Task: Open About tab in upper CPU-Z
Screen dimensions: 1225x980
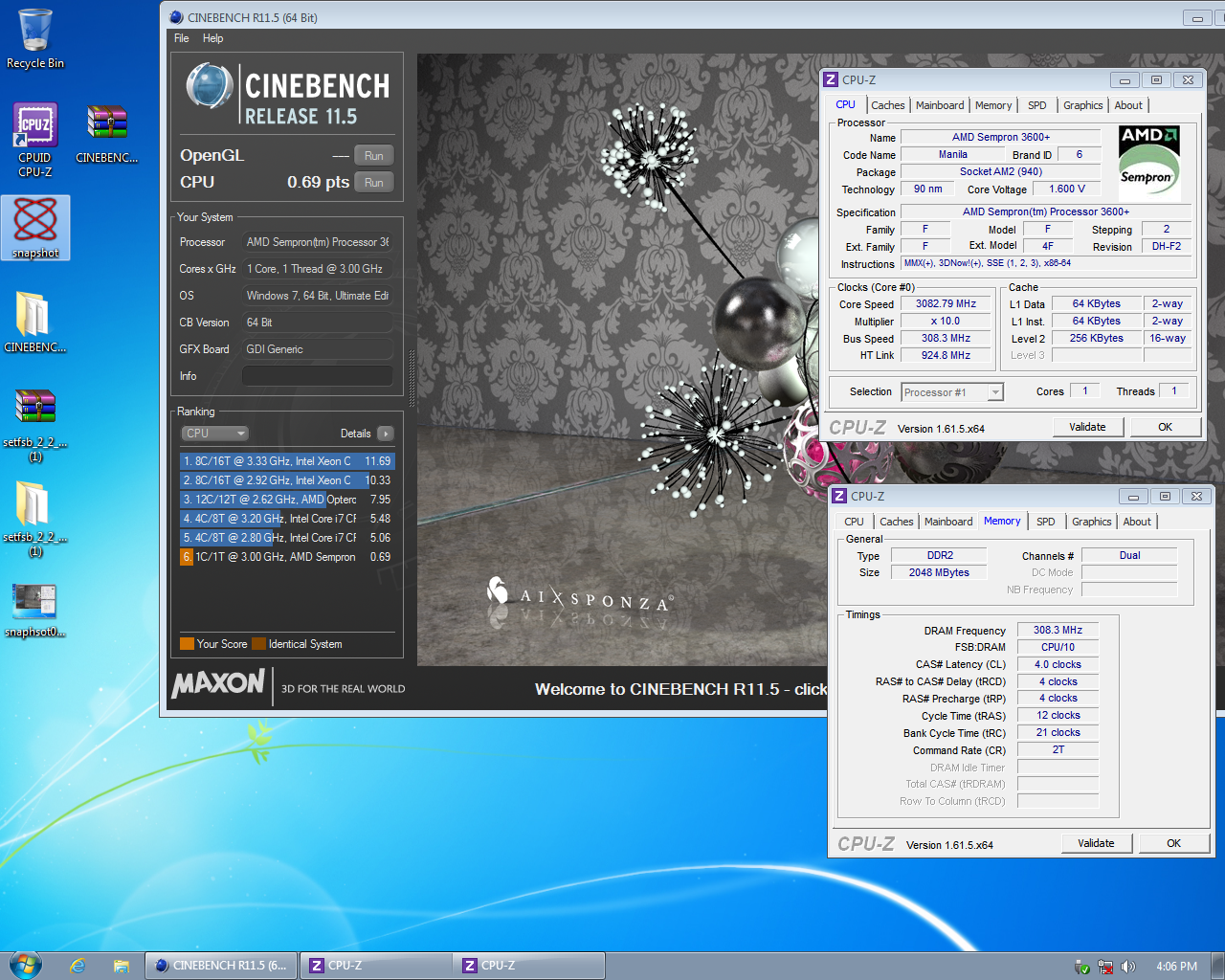Action: (x=1128, y=105)
